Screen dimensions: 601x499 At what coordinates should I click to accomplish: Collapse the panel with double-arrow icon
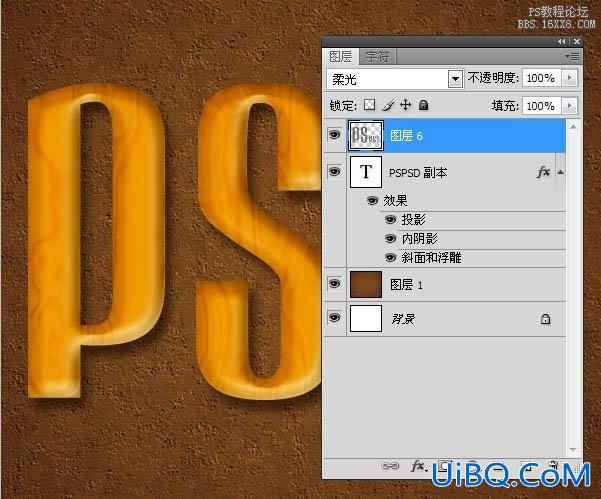click(562, 41)
